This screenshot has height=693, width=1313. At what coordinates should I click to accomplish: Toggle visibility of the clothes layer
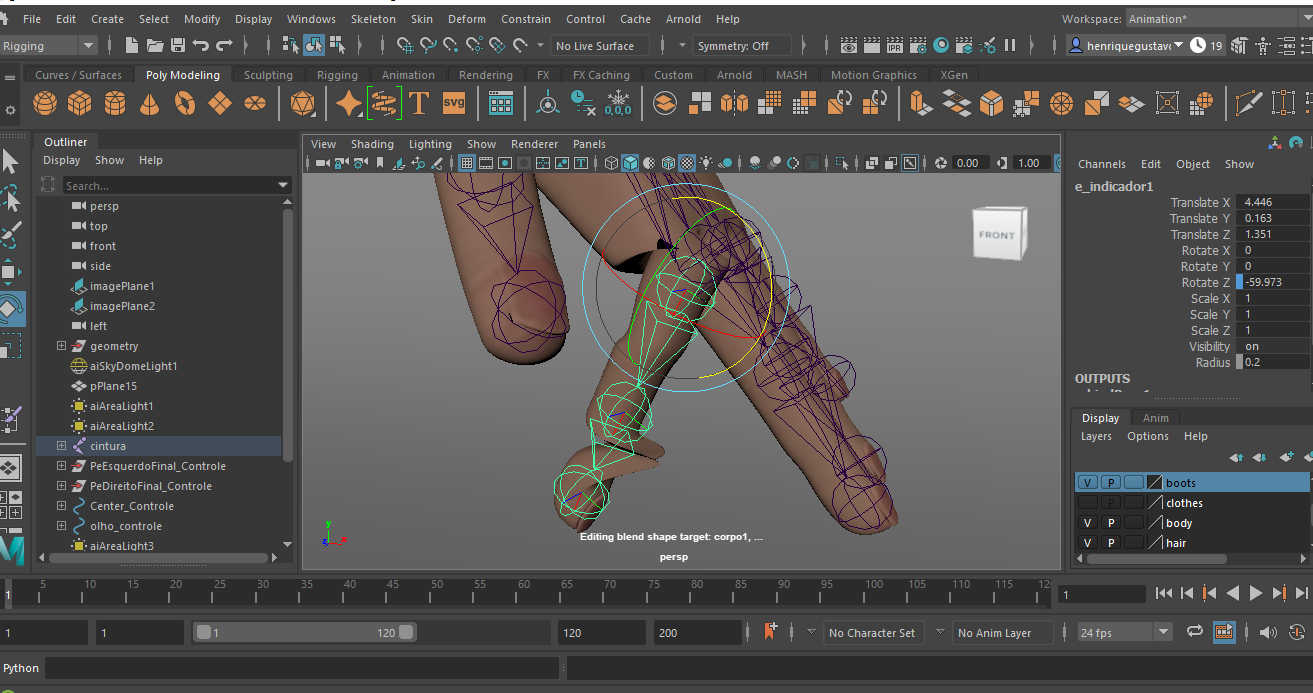1087,502
